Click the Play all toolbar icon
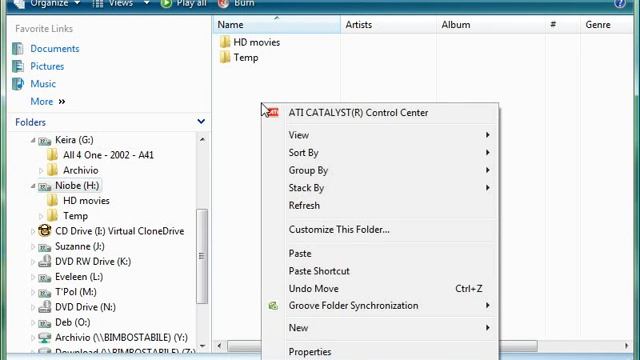Viewport: 640px width, 360px height. click(166, 4)
